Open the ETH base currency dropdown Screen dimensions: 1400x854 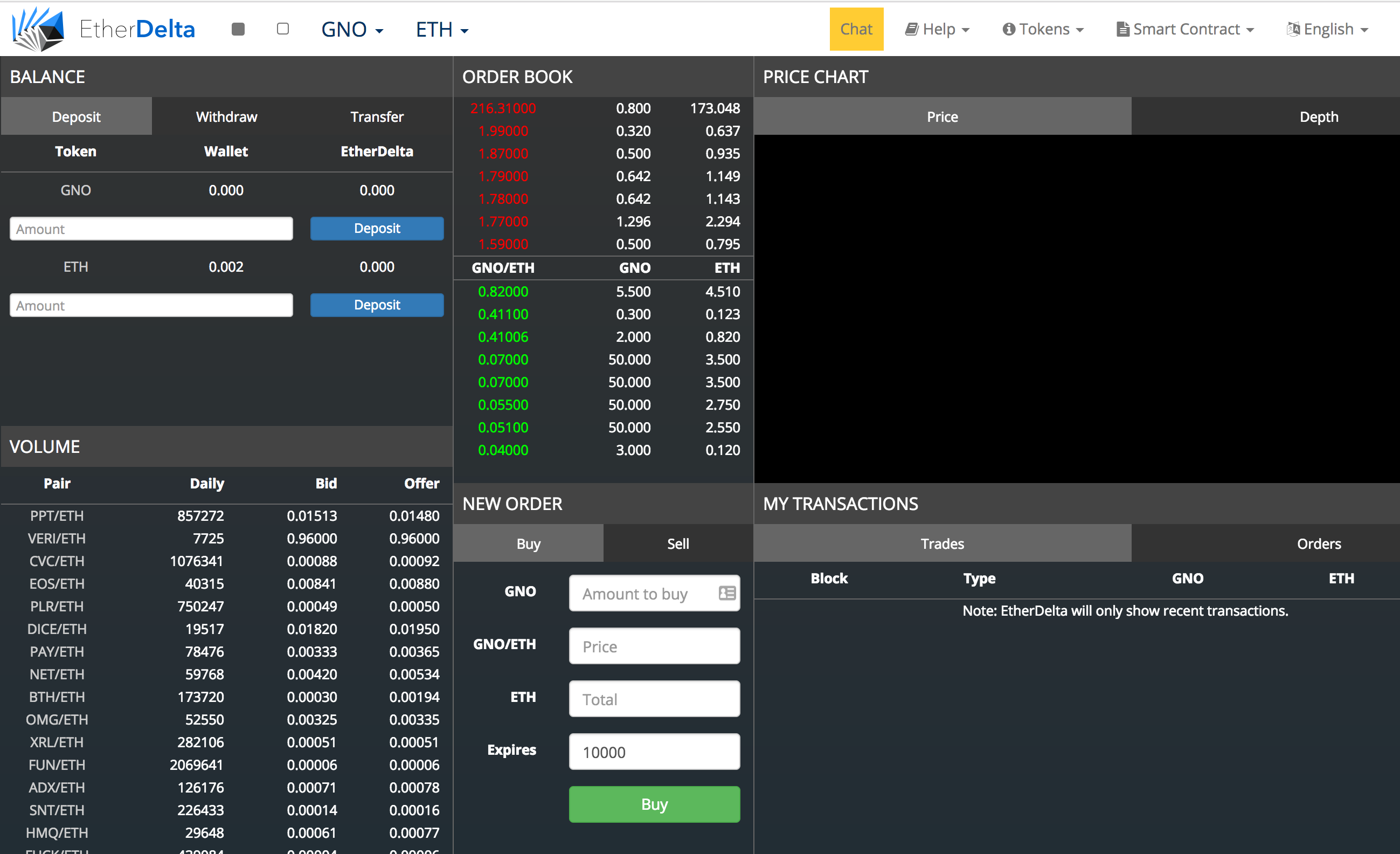pyautogui.click(x=441, y=29)
